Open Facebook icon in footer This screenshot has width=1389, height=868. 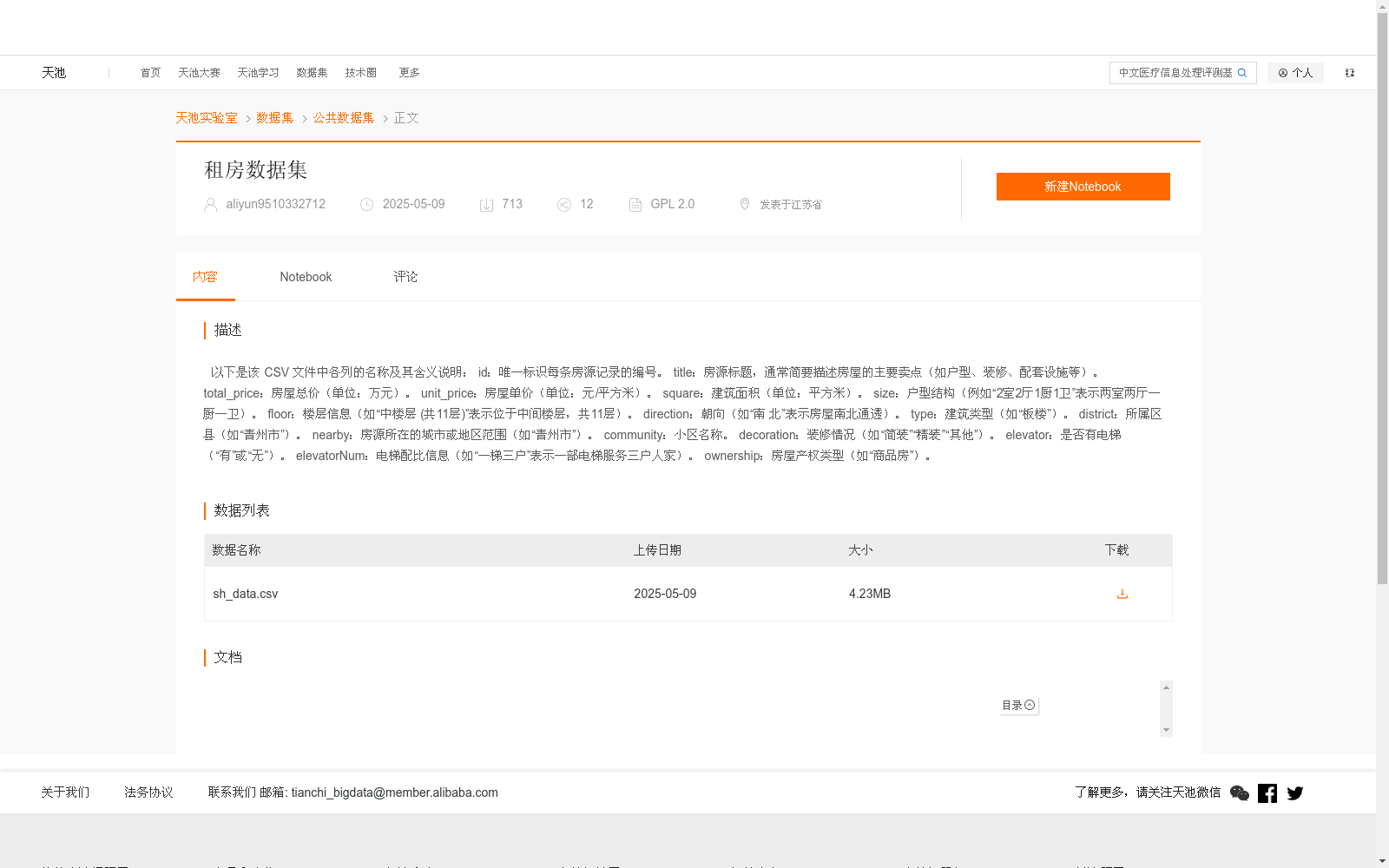click(x=1267, y=793)
